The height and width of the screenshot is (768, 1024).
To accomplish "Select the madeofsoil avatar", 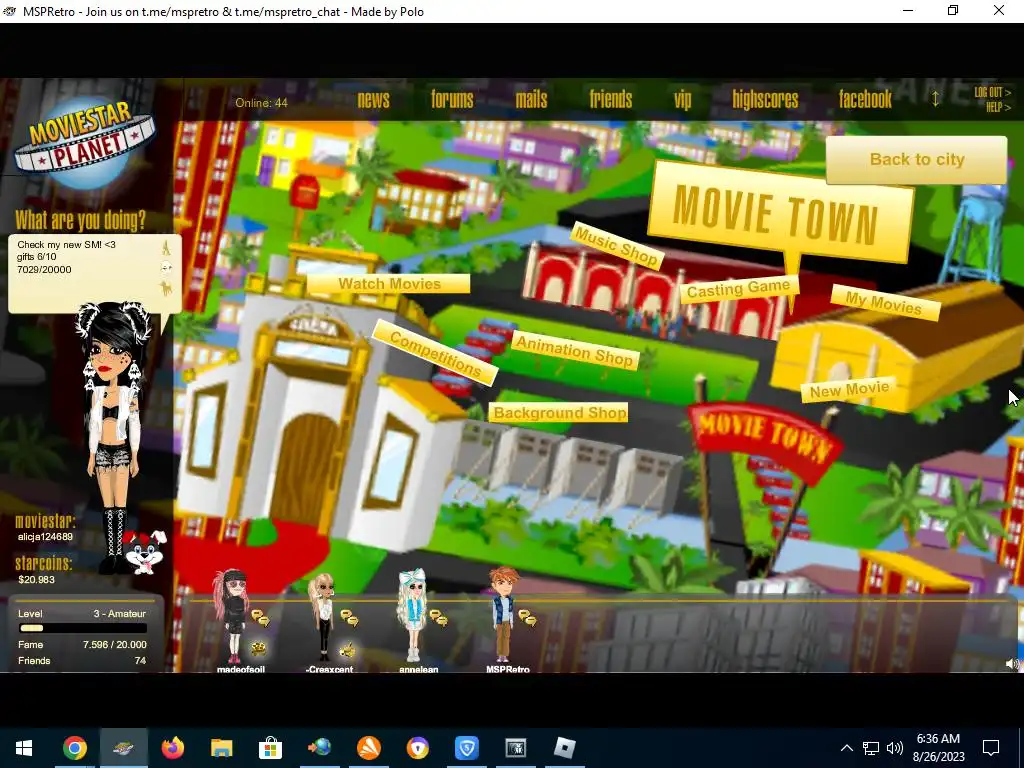I will (x=233, y=616).
